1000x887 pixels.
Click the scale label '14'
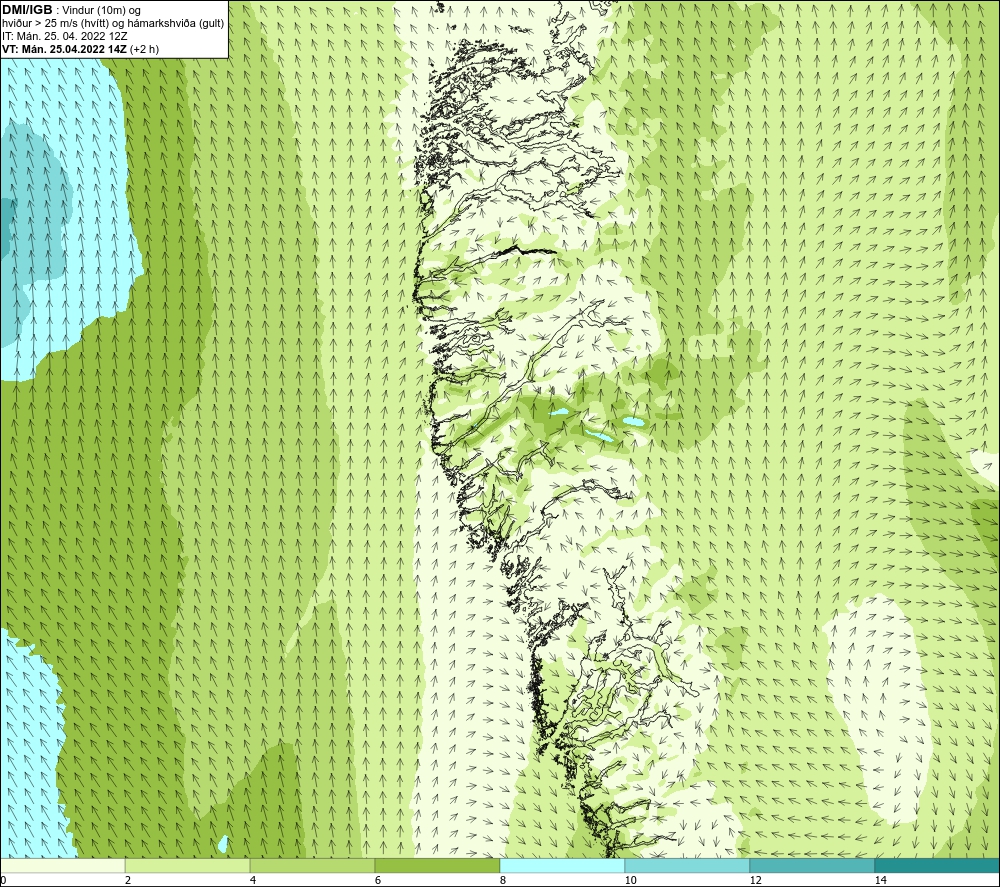coord(880,880)
